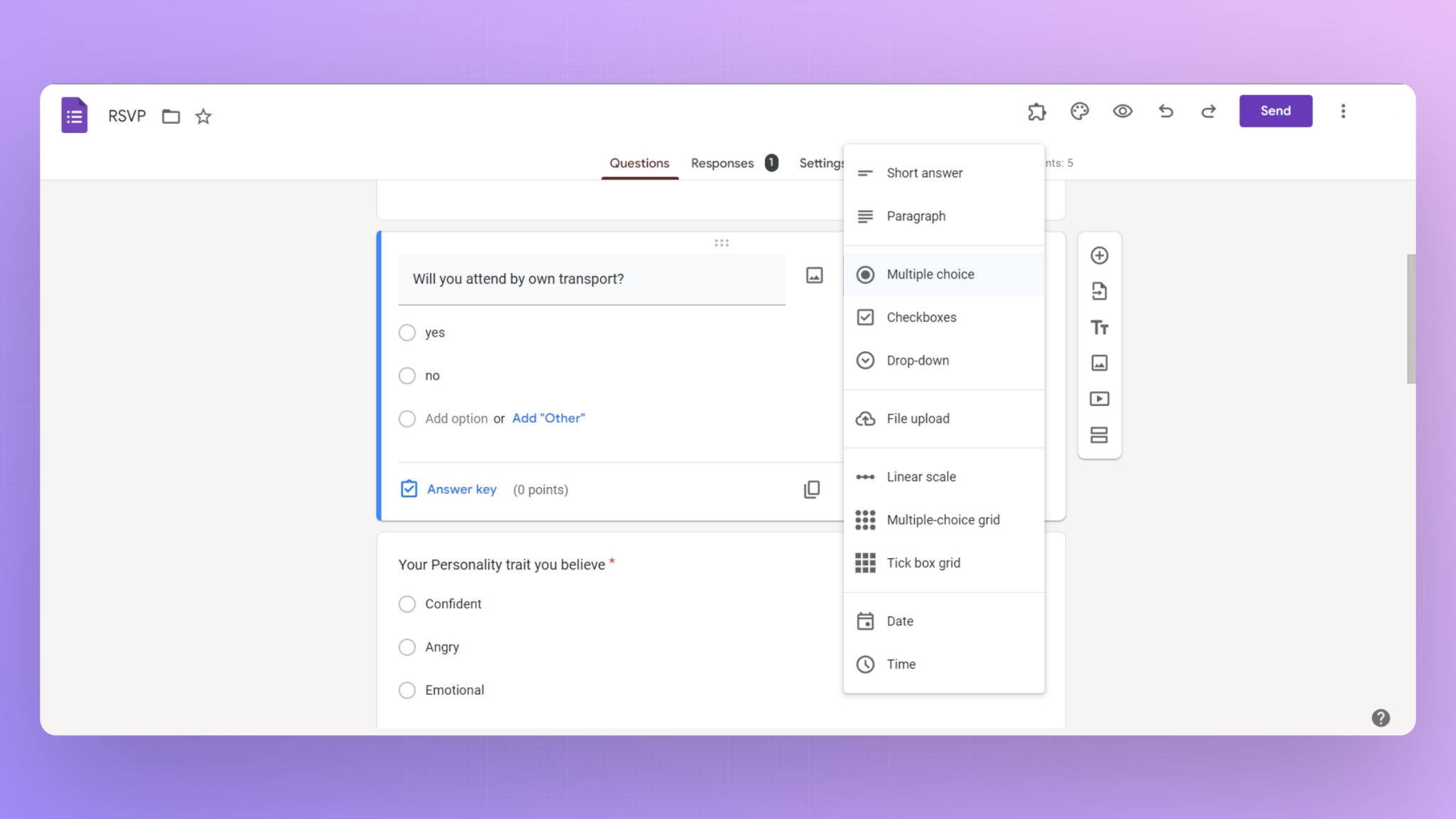Open the Google Forms home icon
This screenshot has height=819, width=1456.
tap(75, 115)
